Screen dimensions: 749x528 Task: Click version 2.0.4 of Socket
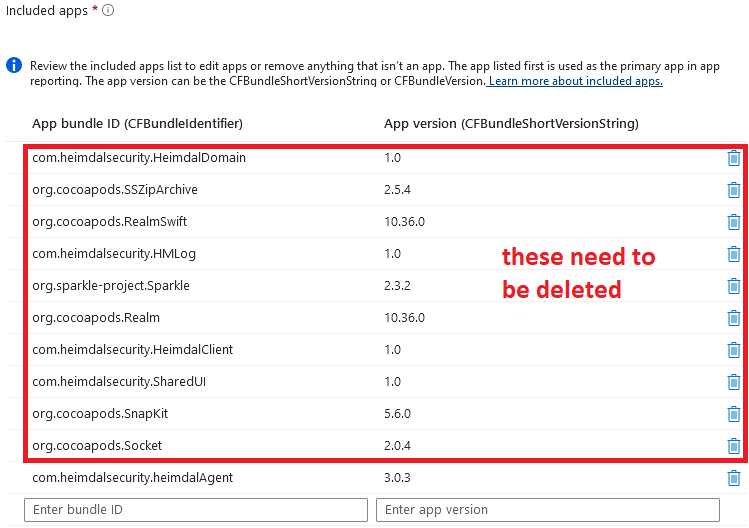[x=397, y=446]
